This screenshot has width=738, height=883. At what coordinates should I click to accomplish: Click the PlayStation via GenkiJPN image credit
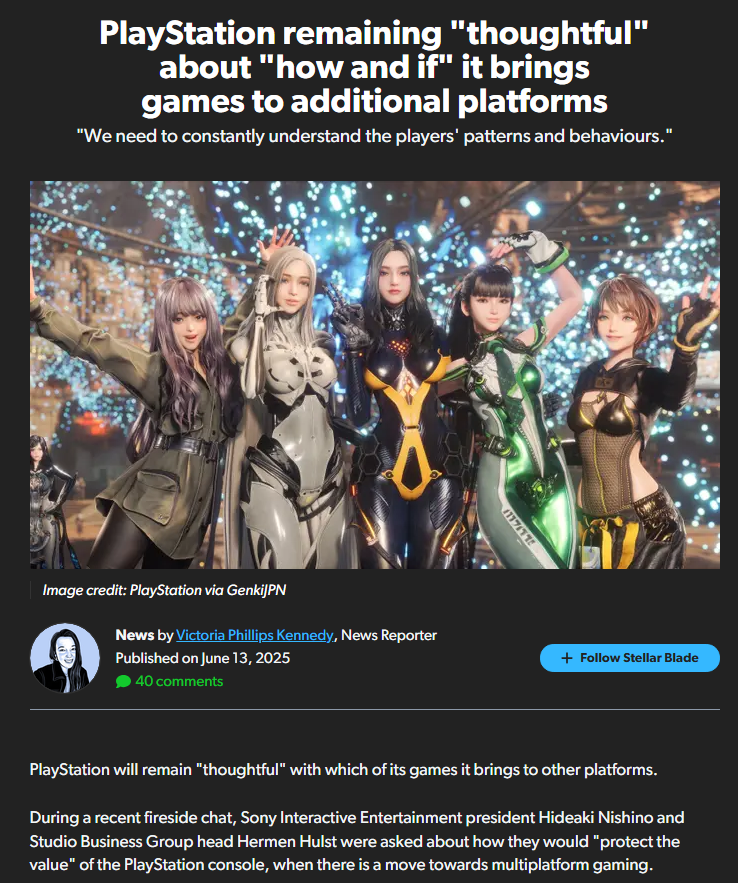point(164,590)
